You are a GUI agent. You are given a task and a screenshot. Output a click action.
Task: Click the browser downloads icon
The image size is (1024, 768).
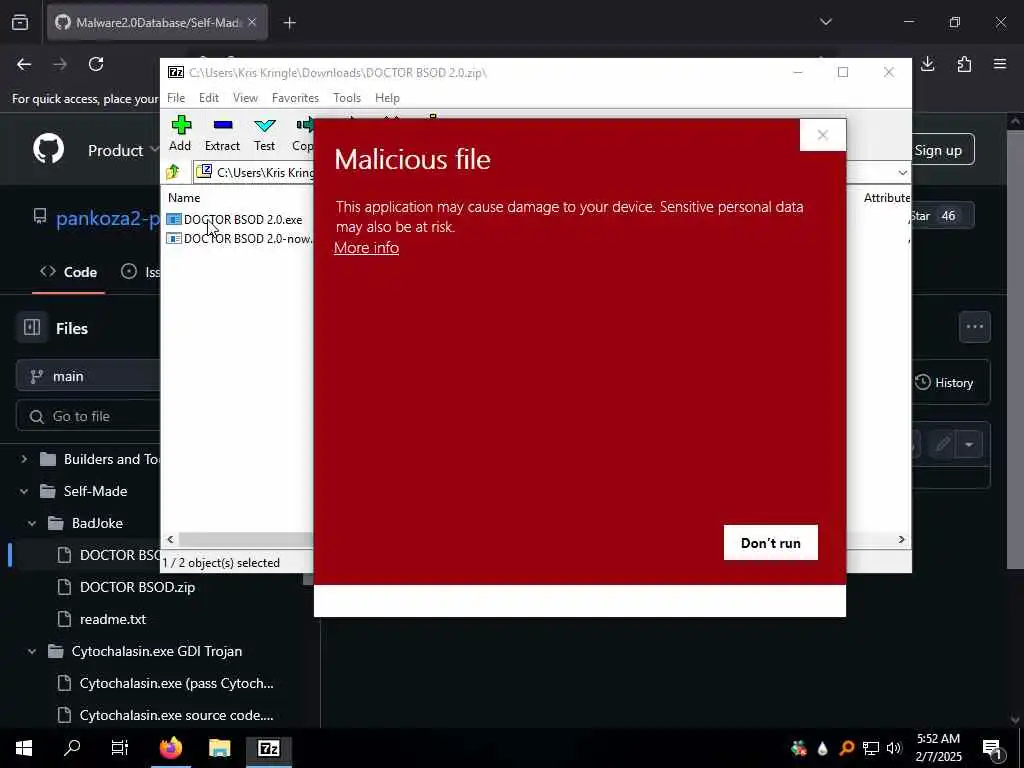927,64
